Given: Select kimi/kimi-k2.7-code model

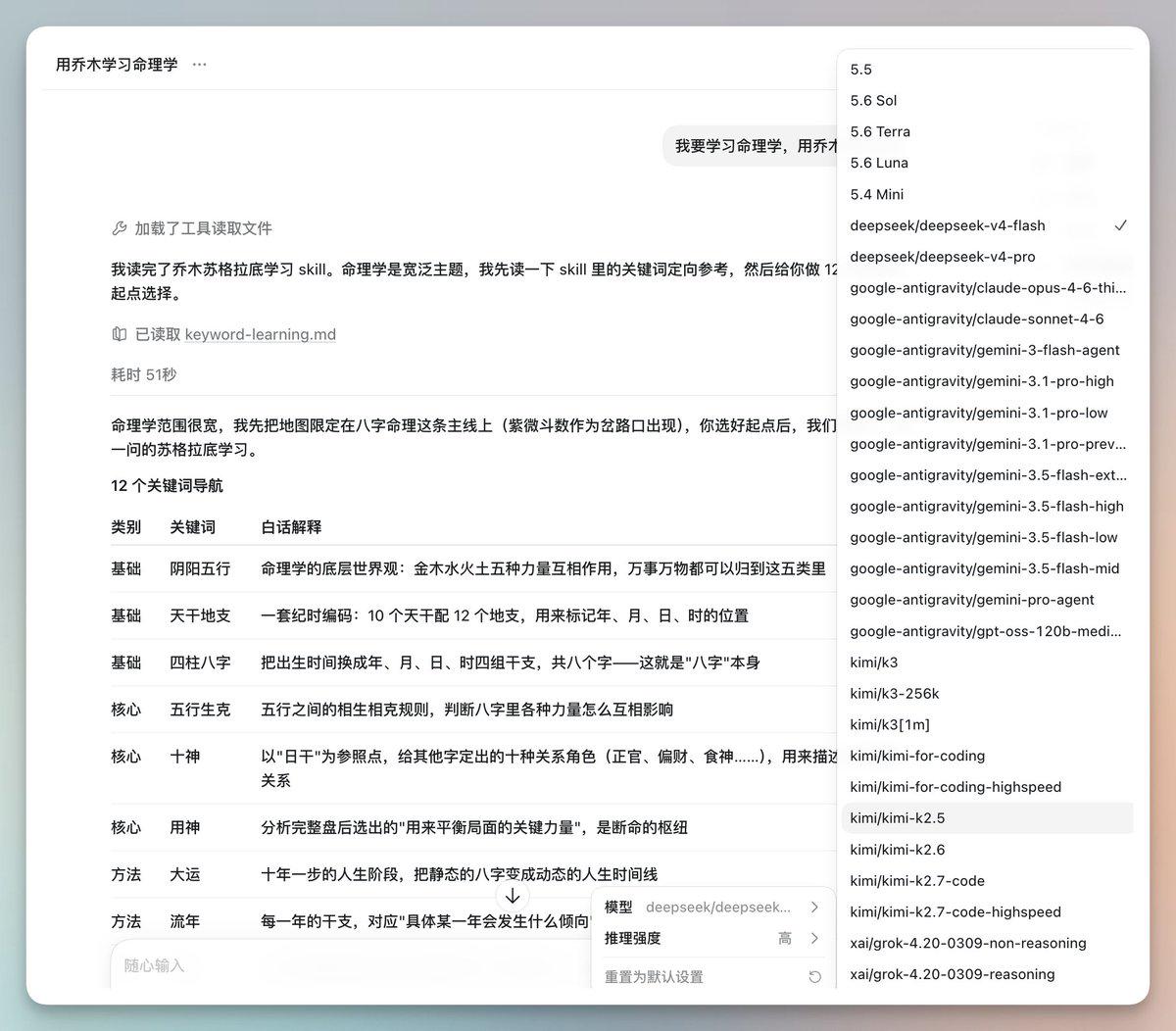Looking at the screenshot, I should [988, 881].
